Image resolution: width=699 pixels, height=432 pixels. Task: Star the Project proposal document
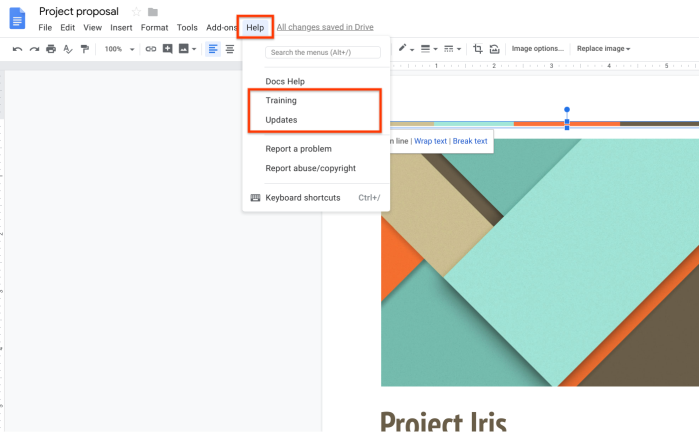(x=136, y=11)
